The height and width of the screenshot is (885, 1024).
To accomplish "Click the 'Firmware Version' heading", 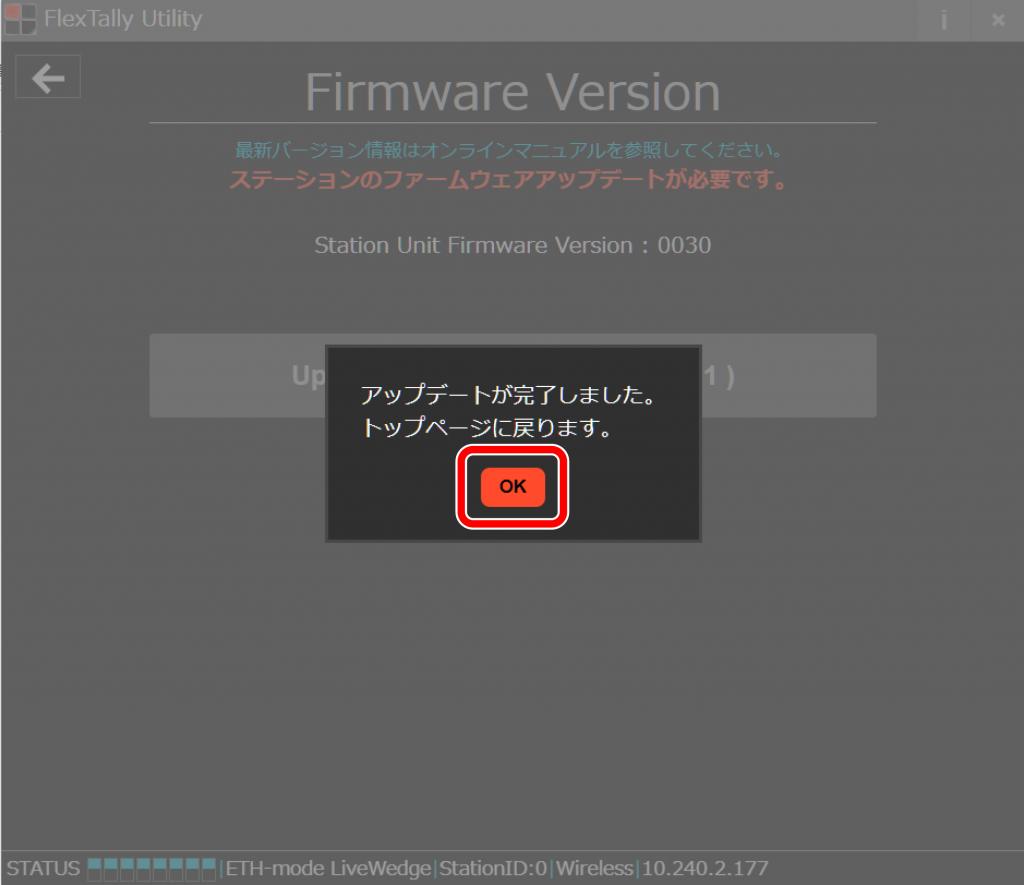I will click(x=513, y=92).
